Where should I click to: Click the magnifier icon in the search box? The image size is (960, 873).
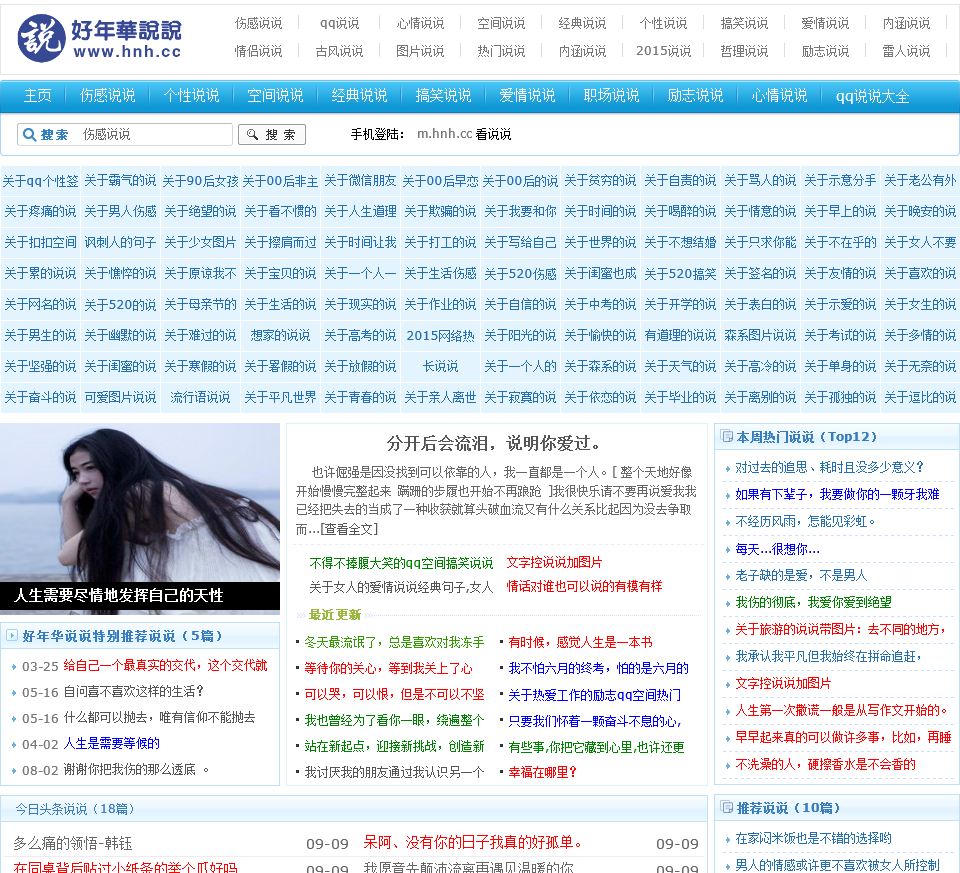tap(29, 134)
